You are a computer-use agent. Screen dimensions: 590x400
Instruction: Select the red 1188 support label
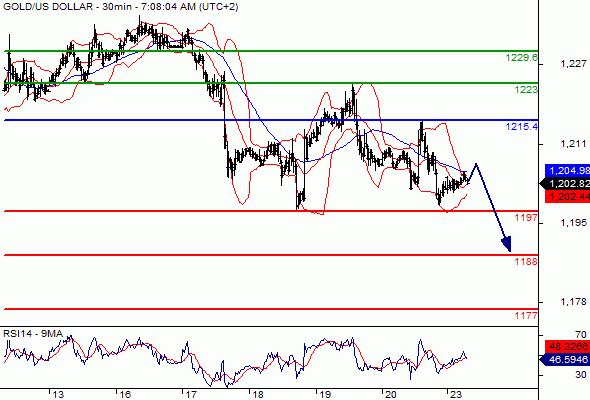coord(526,261)
